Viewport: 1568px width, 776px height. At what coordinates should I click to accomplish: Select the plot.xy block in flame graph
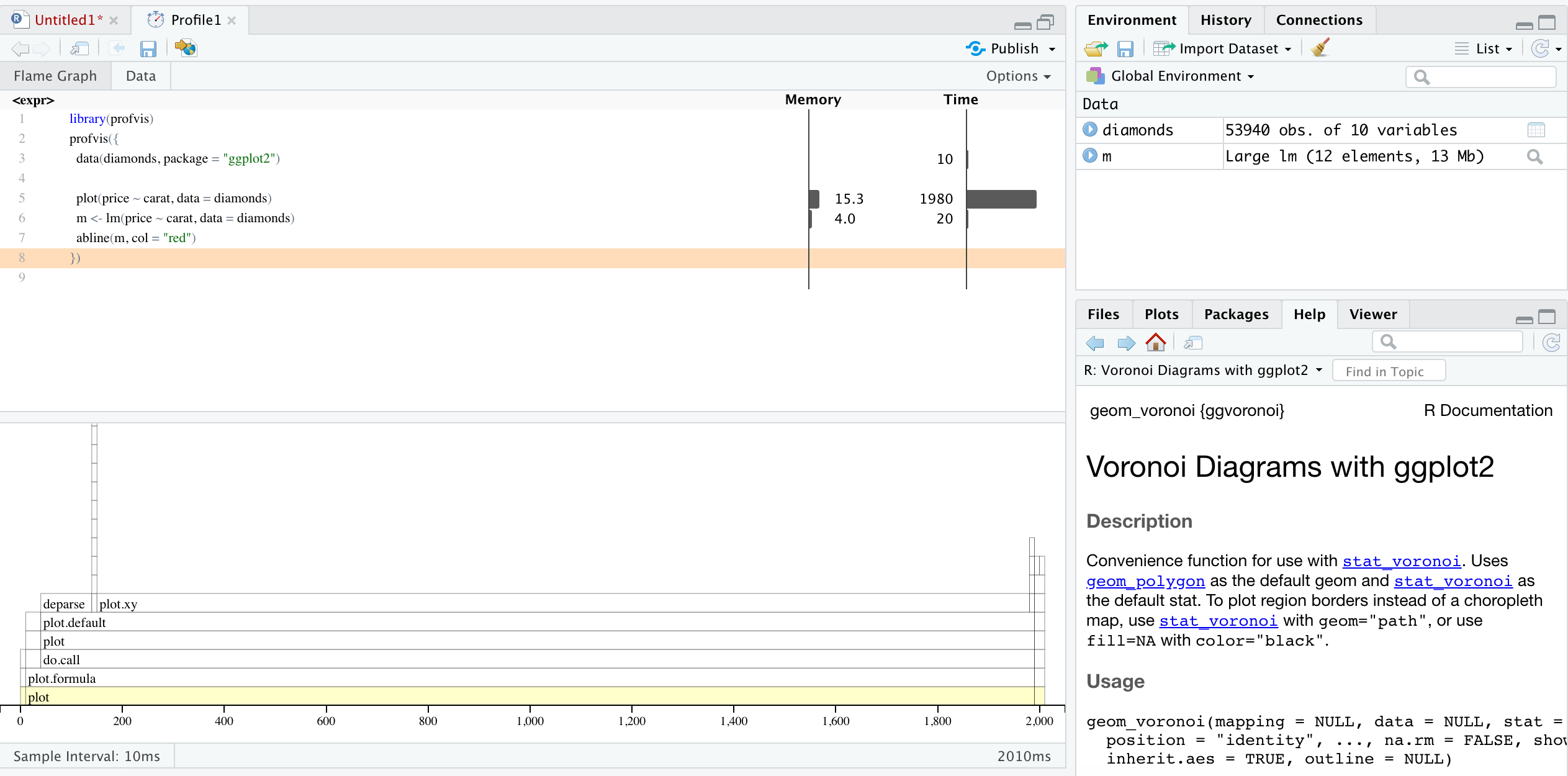tap(563, 603)
